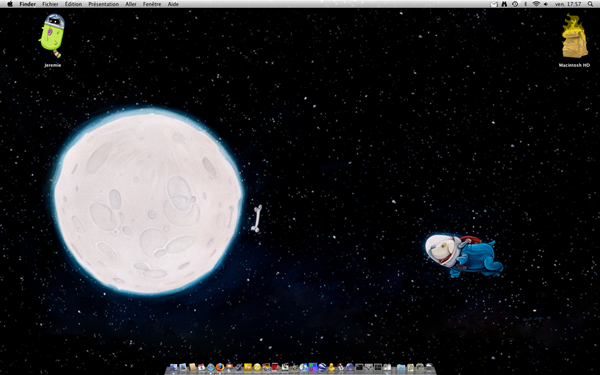Launch the yellow Fw Fireworks Dock icon
The width and height of the screenshot is (600, 375).
click(248, 367)
